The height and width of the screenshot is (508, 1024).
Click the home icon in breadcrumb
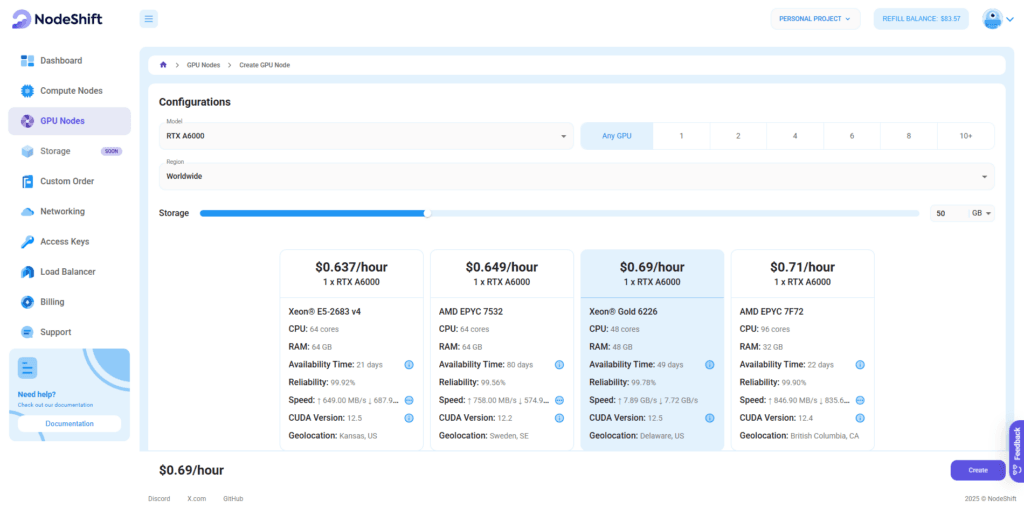point(163,65)
